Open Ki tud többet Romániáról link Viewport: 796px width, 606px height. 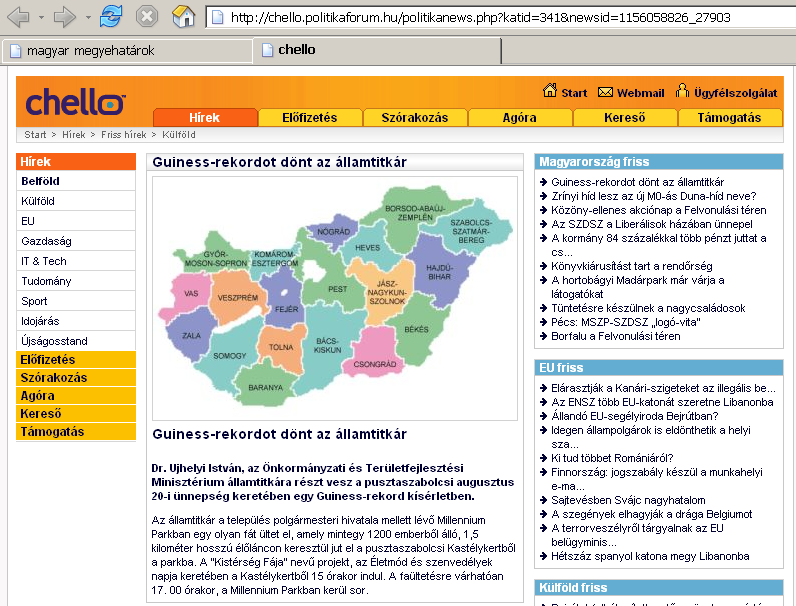point(612,458)
